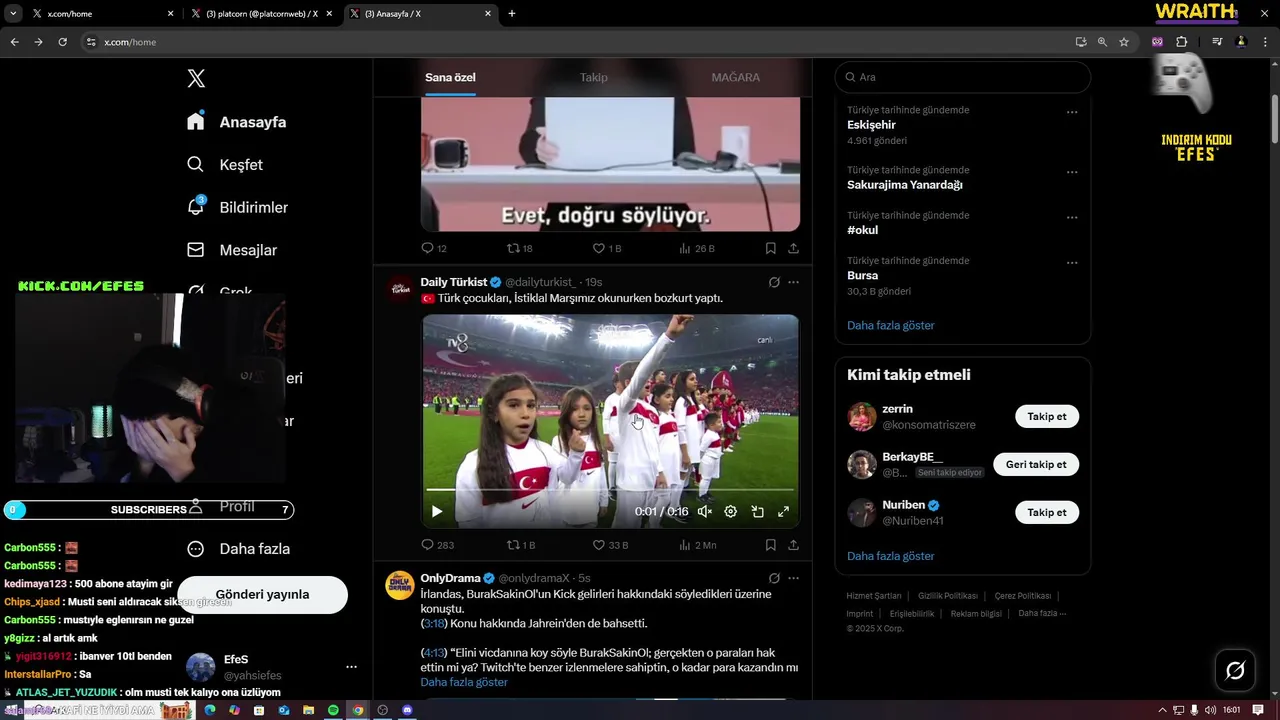Image resolution: width=1280 pixels, height=720 pixels.
Task: Reload the page
Action: pos(62,42)
